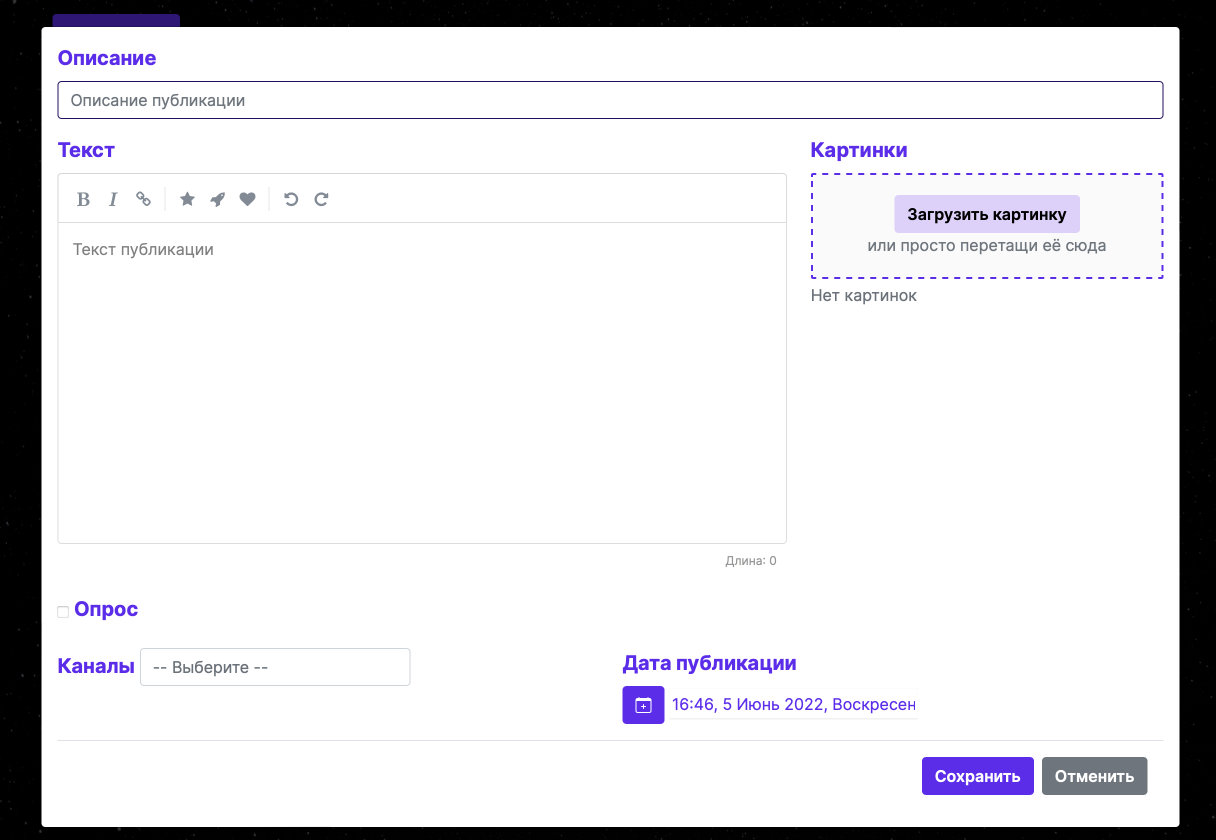Click inside the Текст публикации editor area

pos(422,380)
